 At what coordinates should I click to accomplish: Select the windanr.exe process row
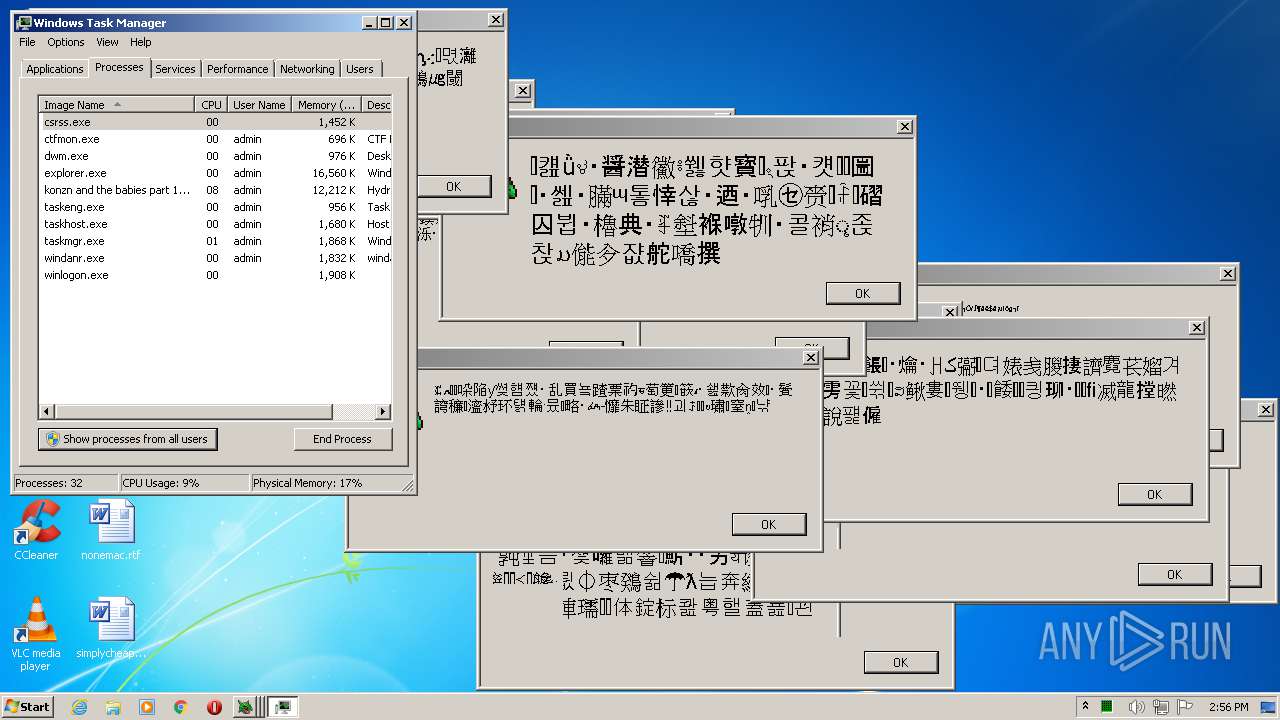[215, 258]
